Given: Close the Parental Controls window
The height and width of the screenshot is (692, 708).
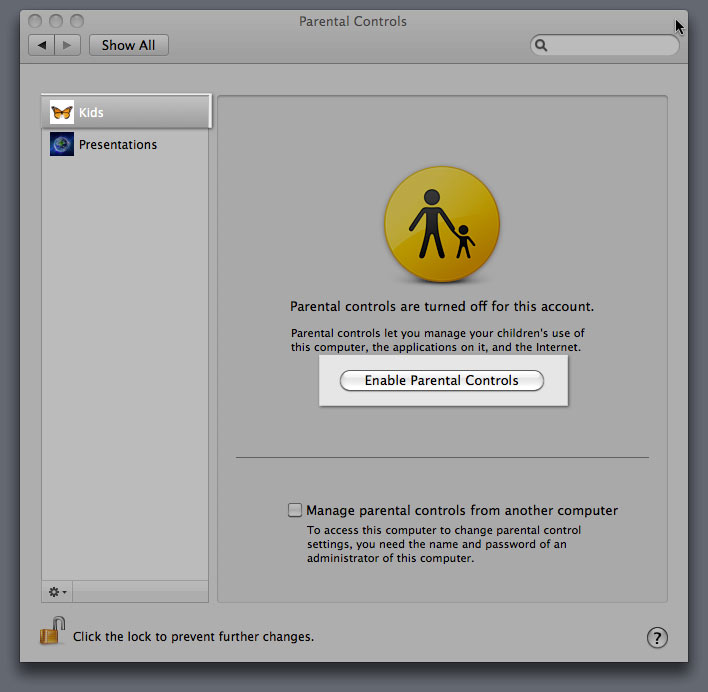Looking at the screenshot, I should pyautogui.click(x=37, y=21).
